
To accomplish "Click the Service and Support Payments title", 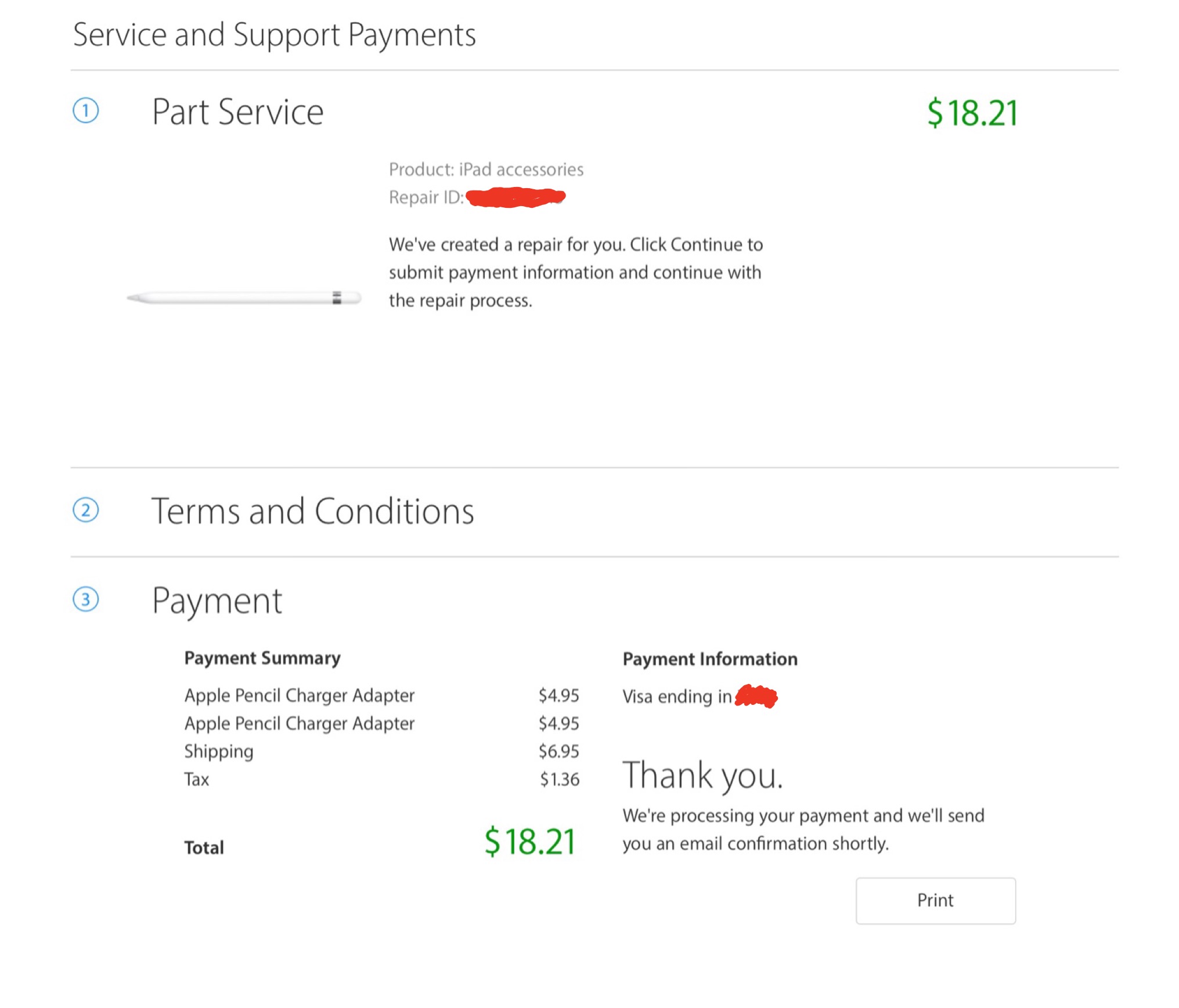I will click(x=274, y=35).
